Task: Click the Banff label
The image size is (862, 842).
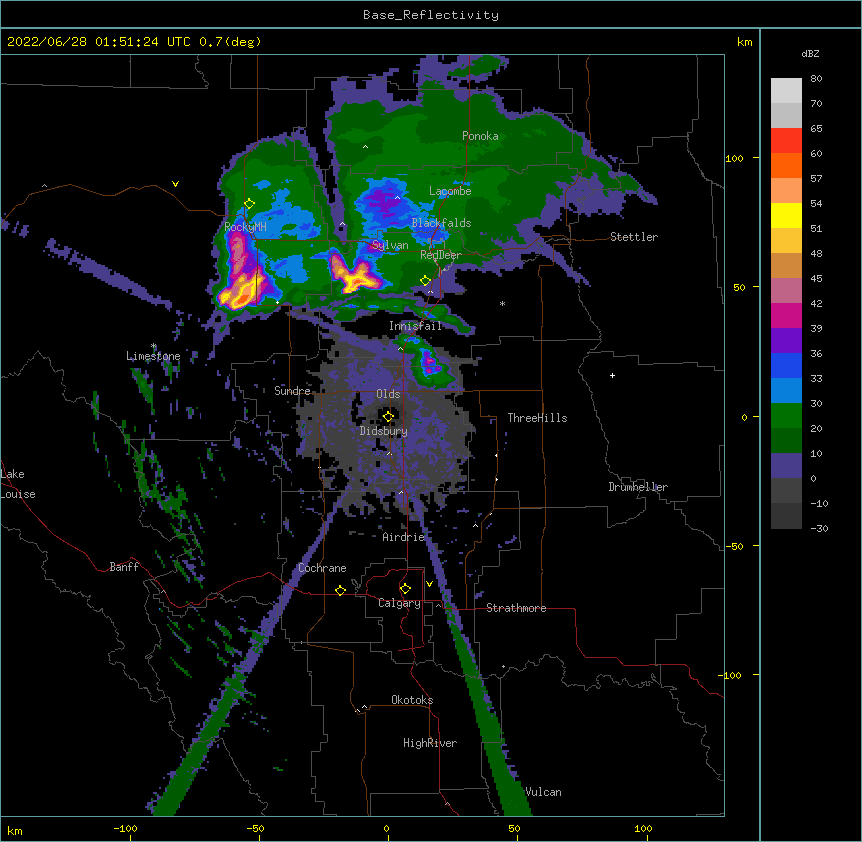Action: point(124,567)
